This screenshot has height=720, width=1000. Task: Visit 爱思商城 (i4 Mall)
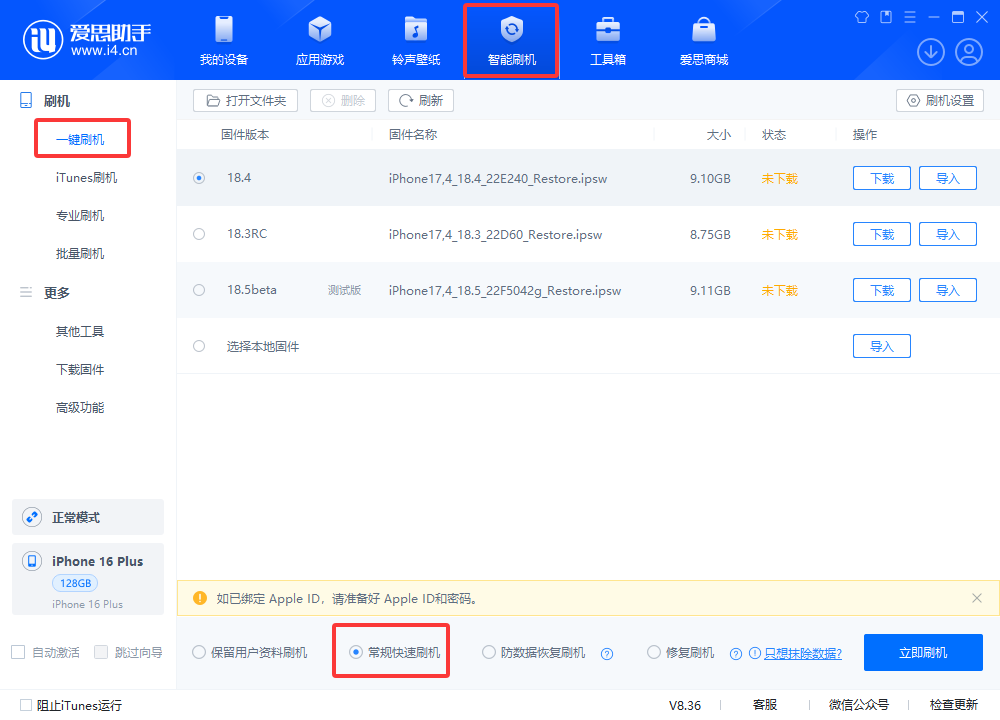(x=703, y=40)
